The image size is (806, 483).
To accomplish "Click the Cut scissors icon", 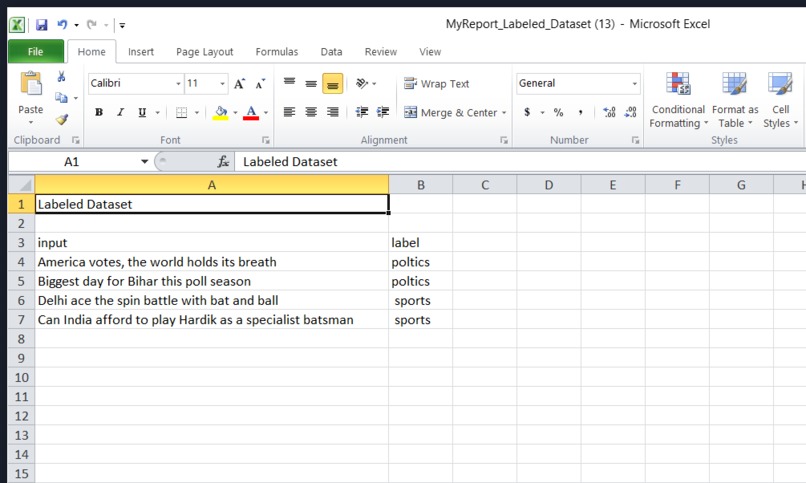I will [62, 77].
